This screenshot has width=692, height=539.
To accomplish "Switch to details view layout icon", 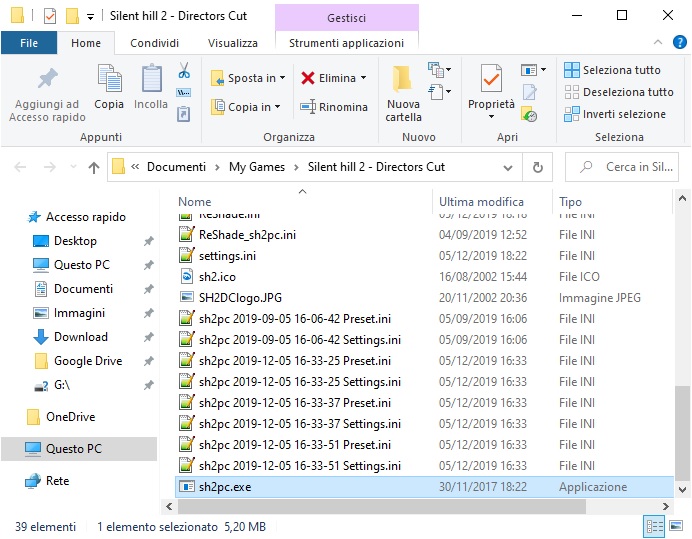I will click(654, 526).
